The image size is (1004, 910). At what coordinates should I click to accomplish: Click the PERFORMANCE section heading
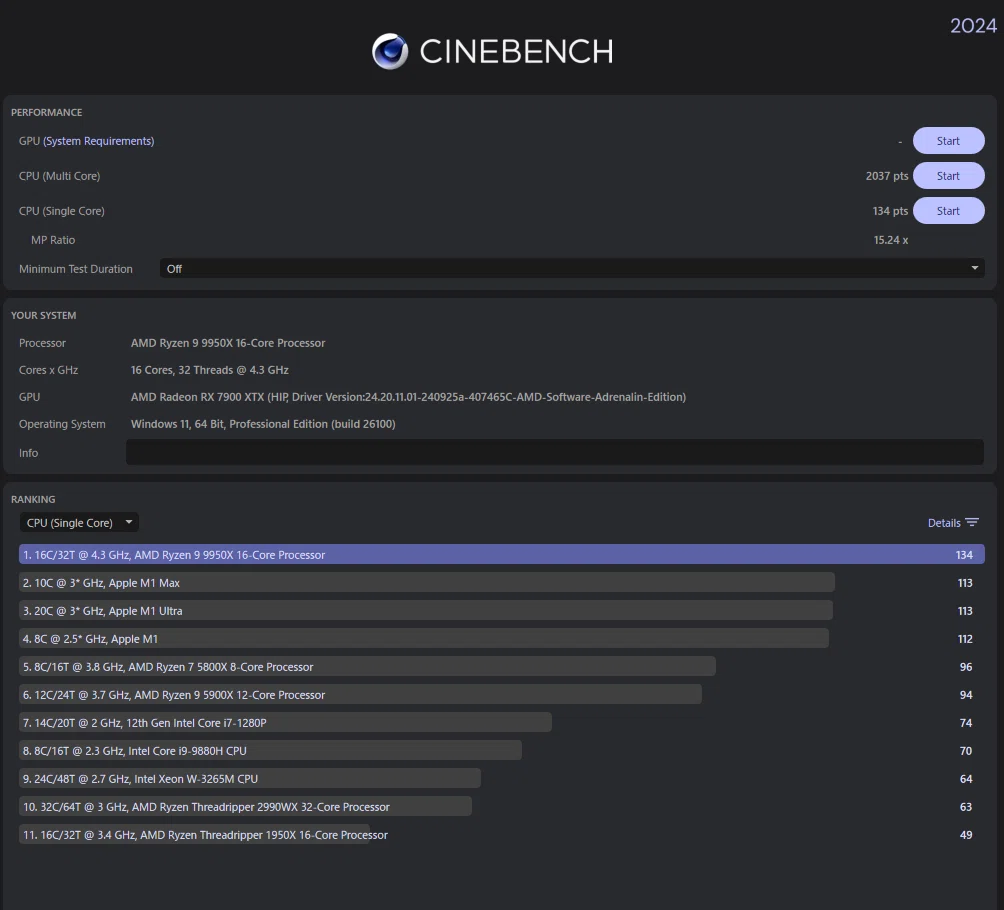(46, 112)
